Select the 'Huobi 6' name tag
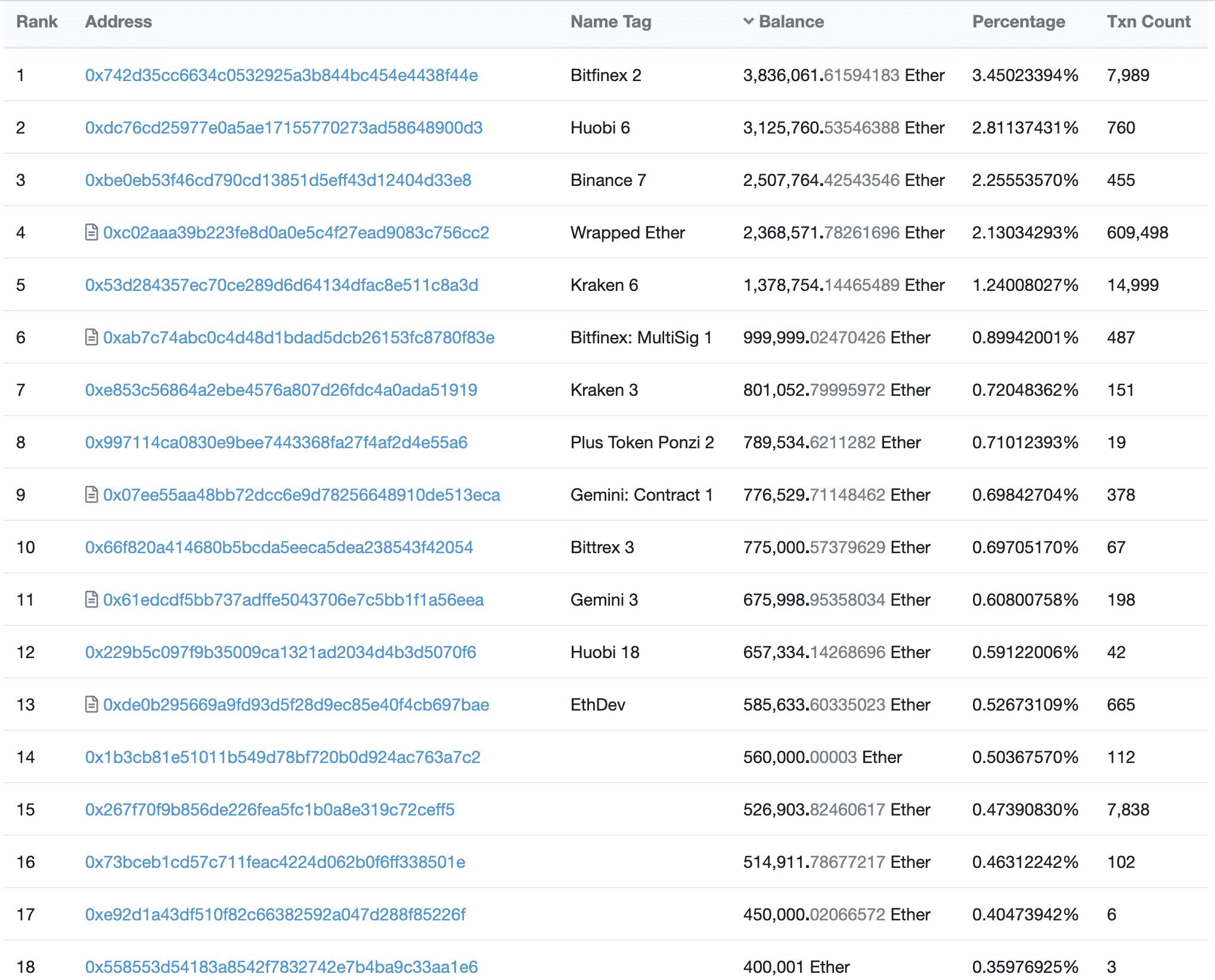The width and height of the screenshot is (1215, 980). (600, 128)
